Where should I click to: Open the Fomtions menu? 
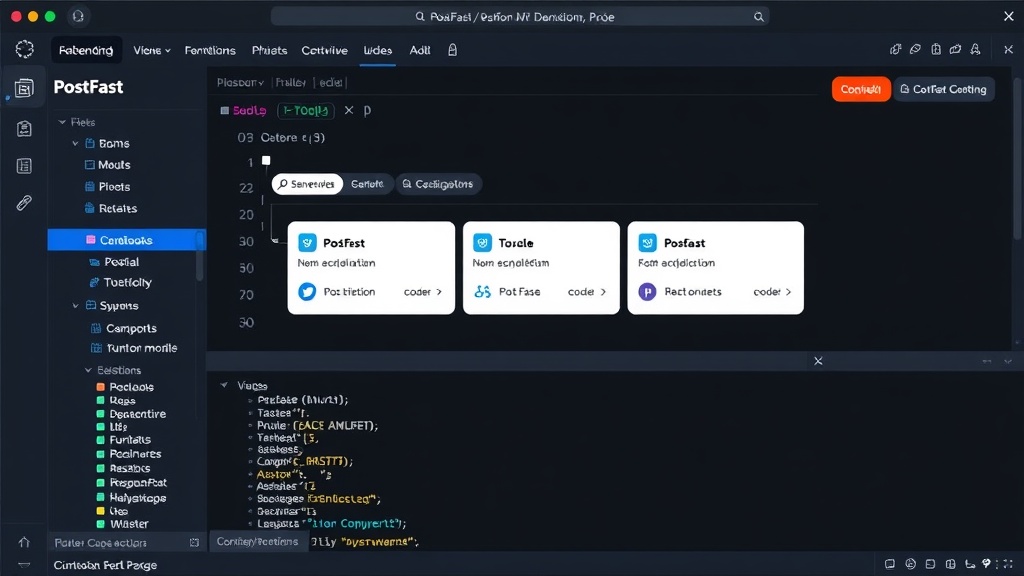tap(210, 50)
